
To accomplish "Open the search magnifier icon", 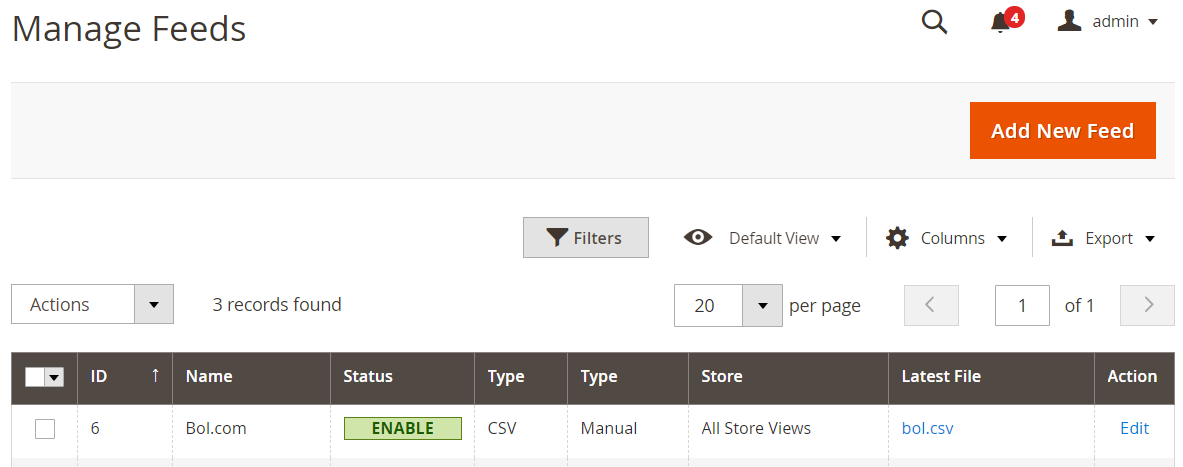I will pyautogui.click(x=934, y=22).
